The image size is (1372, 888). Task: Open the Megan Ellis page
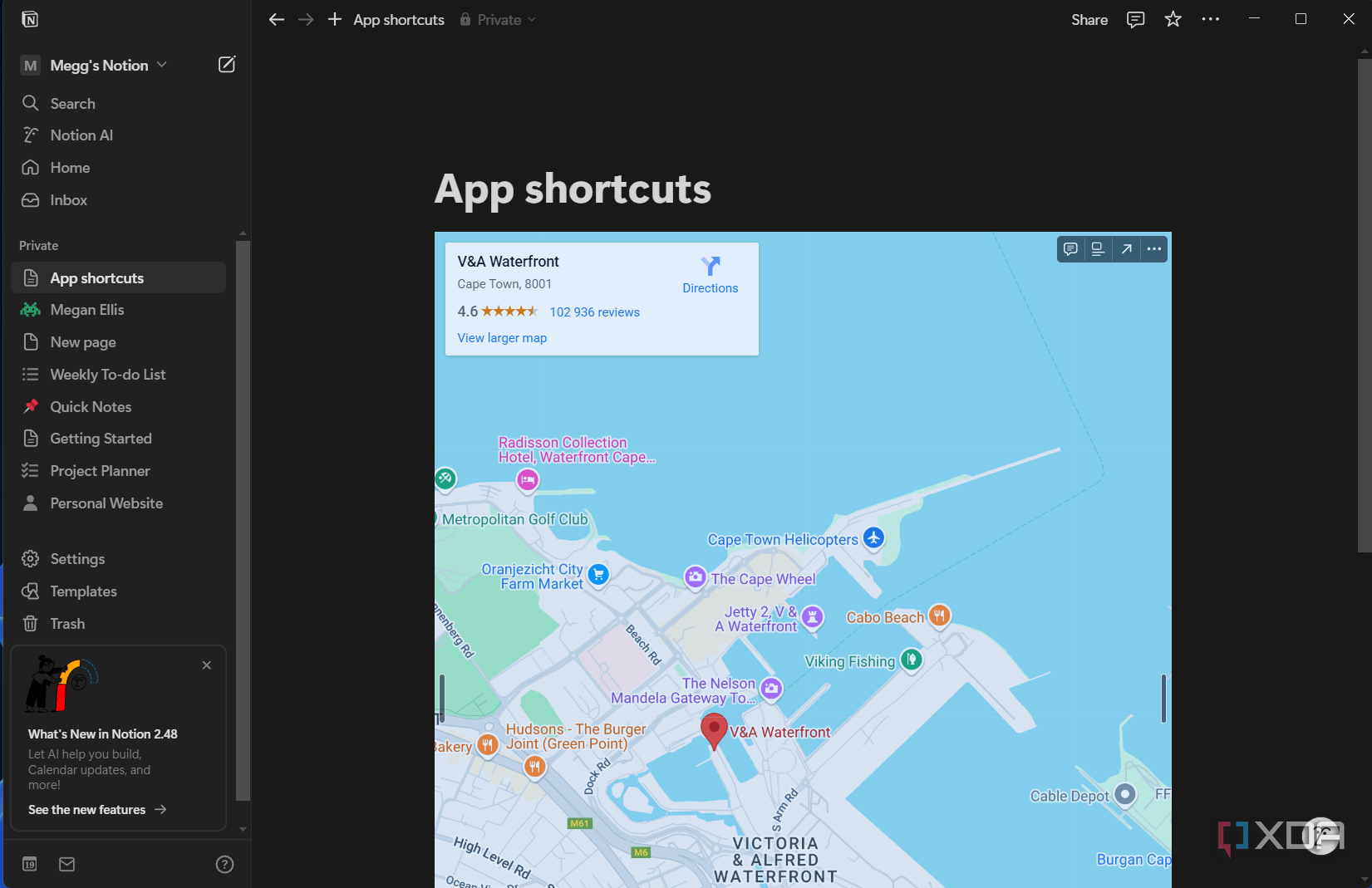(118, 310)
